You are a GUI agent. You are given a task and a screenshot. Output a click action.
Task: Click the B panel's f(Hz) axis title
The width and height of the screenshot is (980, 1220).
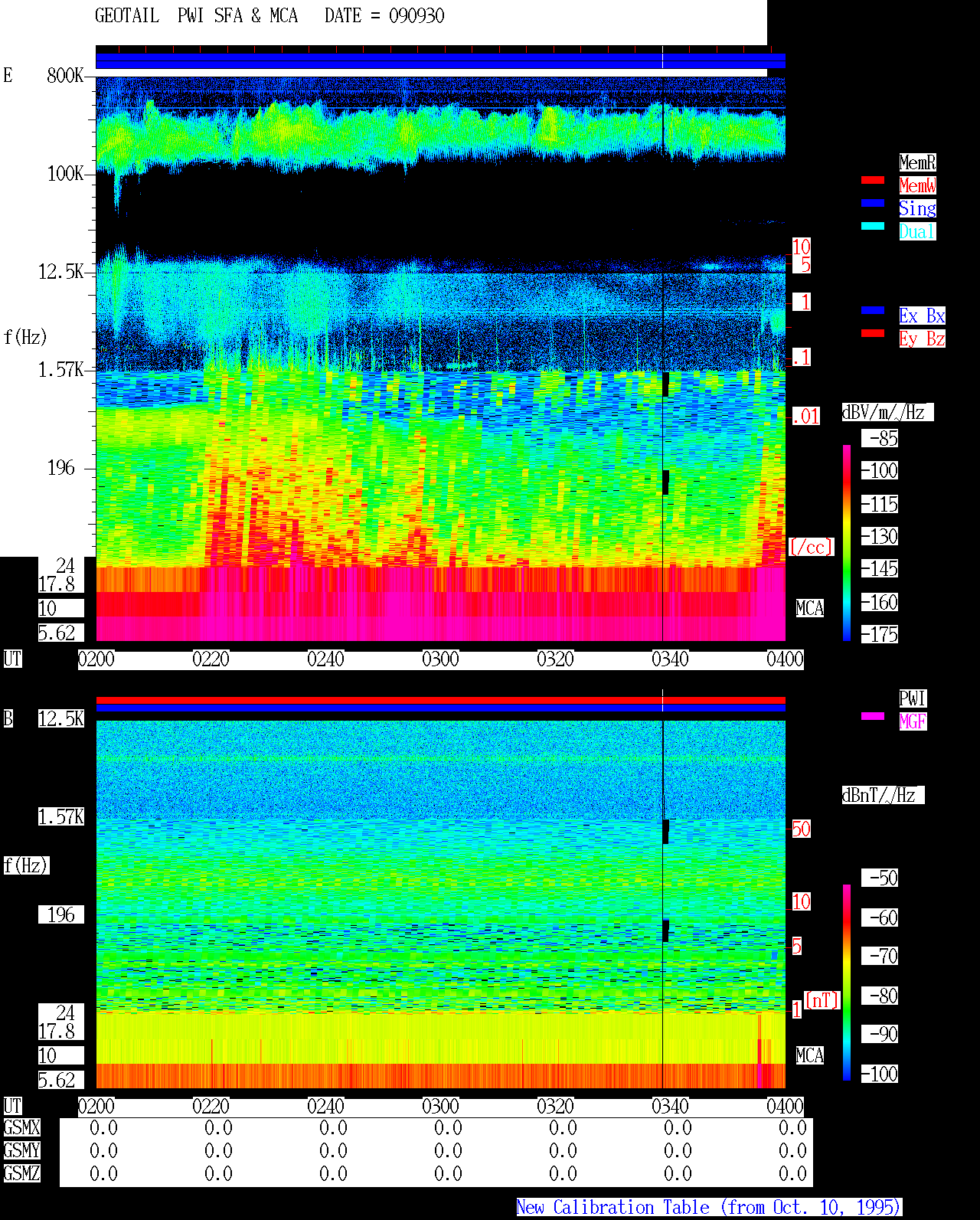(x=25, y=865)
